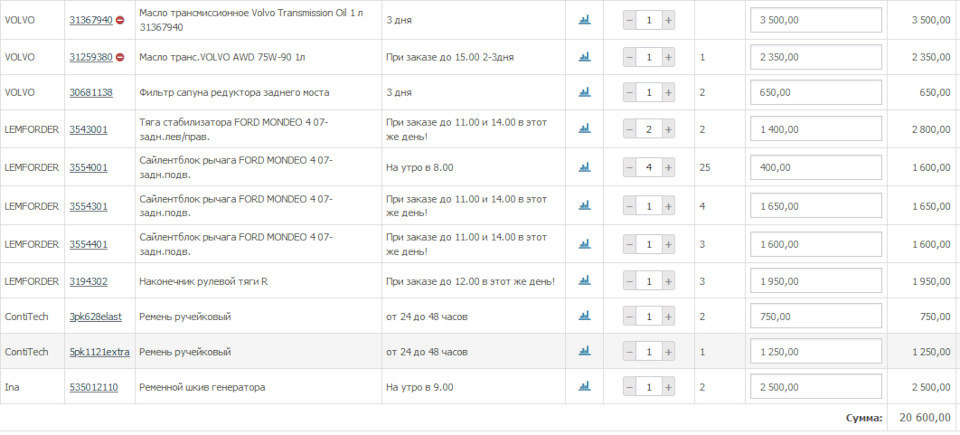960x435 pixels.
Task: Increase quantity for silentblock 3554001
Action: 669,167
